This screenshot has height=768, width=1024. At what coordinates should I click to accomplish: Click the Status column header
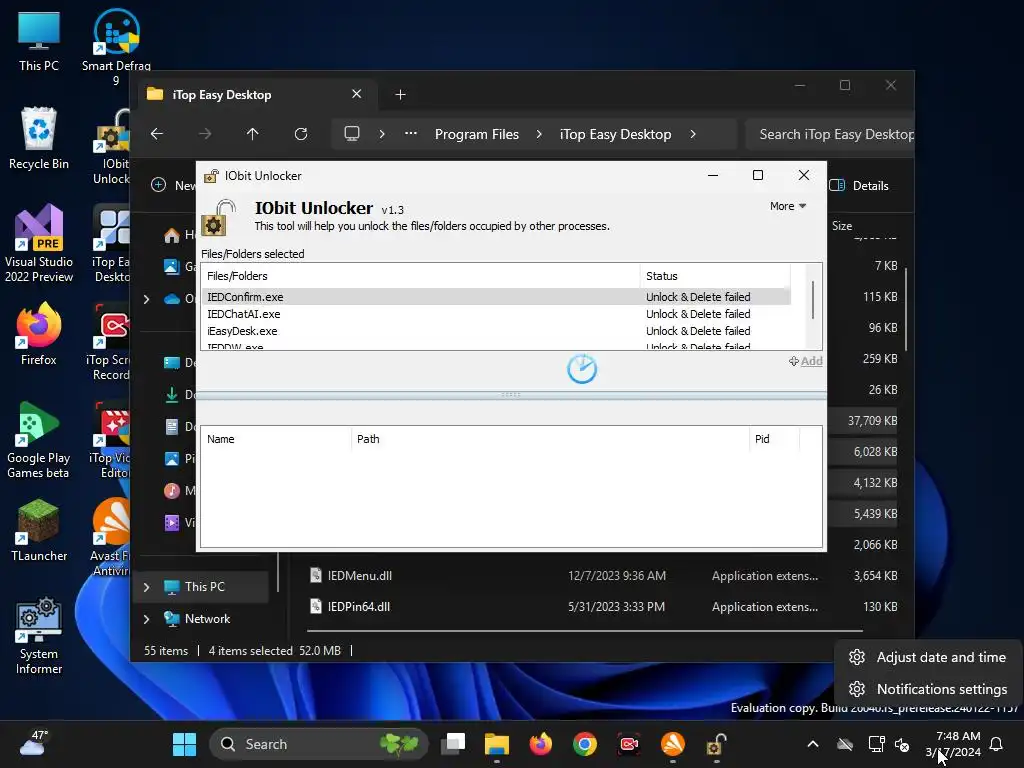715,276
